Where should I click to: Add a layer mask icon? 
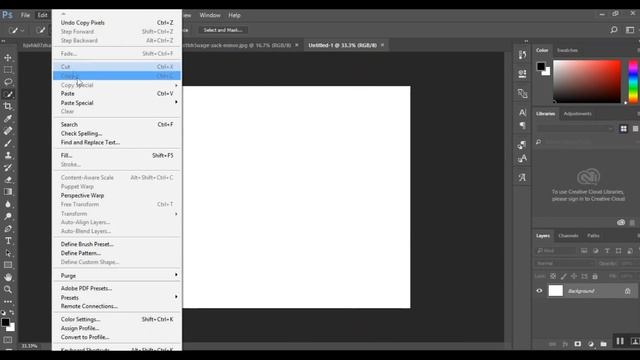point(578,344)
